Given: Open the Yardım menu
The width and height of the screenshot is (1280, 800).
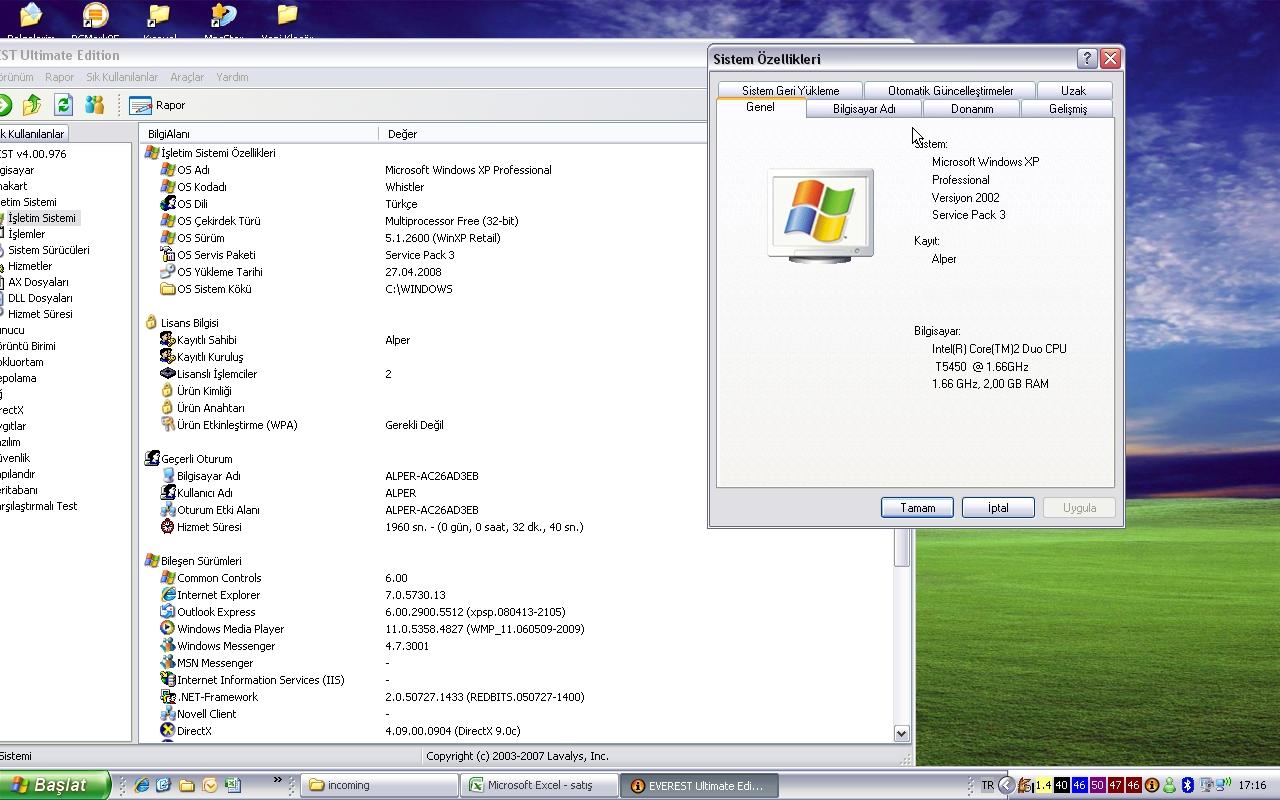Looking at the screenshot, I should pyautogui.click(x=232, y=77).
